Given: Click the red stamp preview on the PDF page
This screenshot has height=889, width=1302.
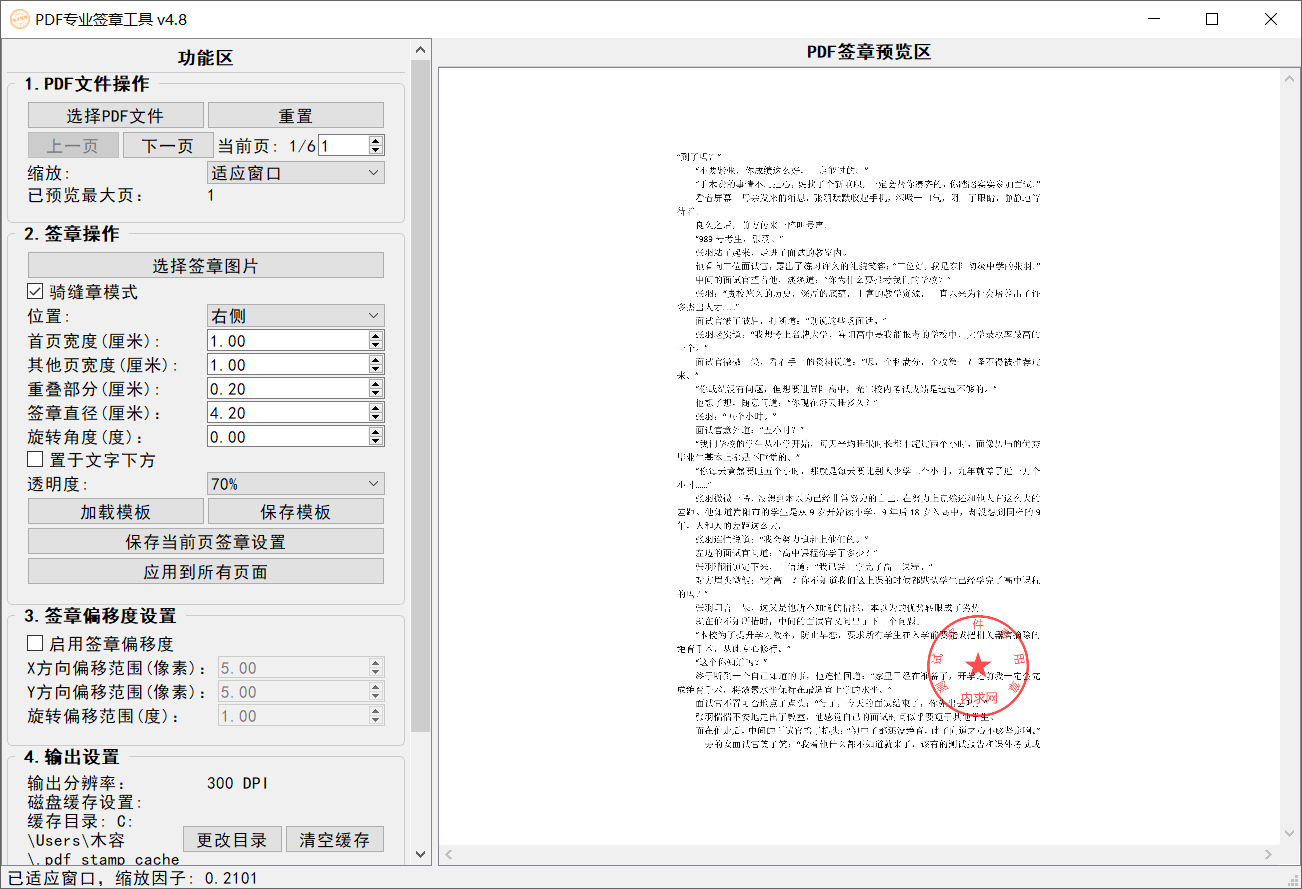Looking at the screenshot, I should pyautogui.click(x=978, y=666).
